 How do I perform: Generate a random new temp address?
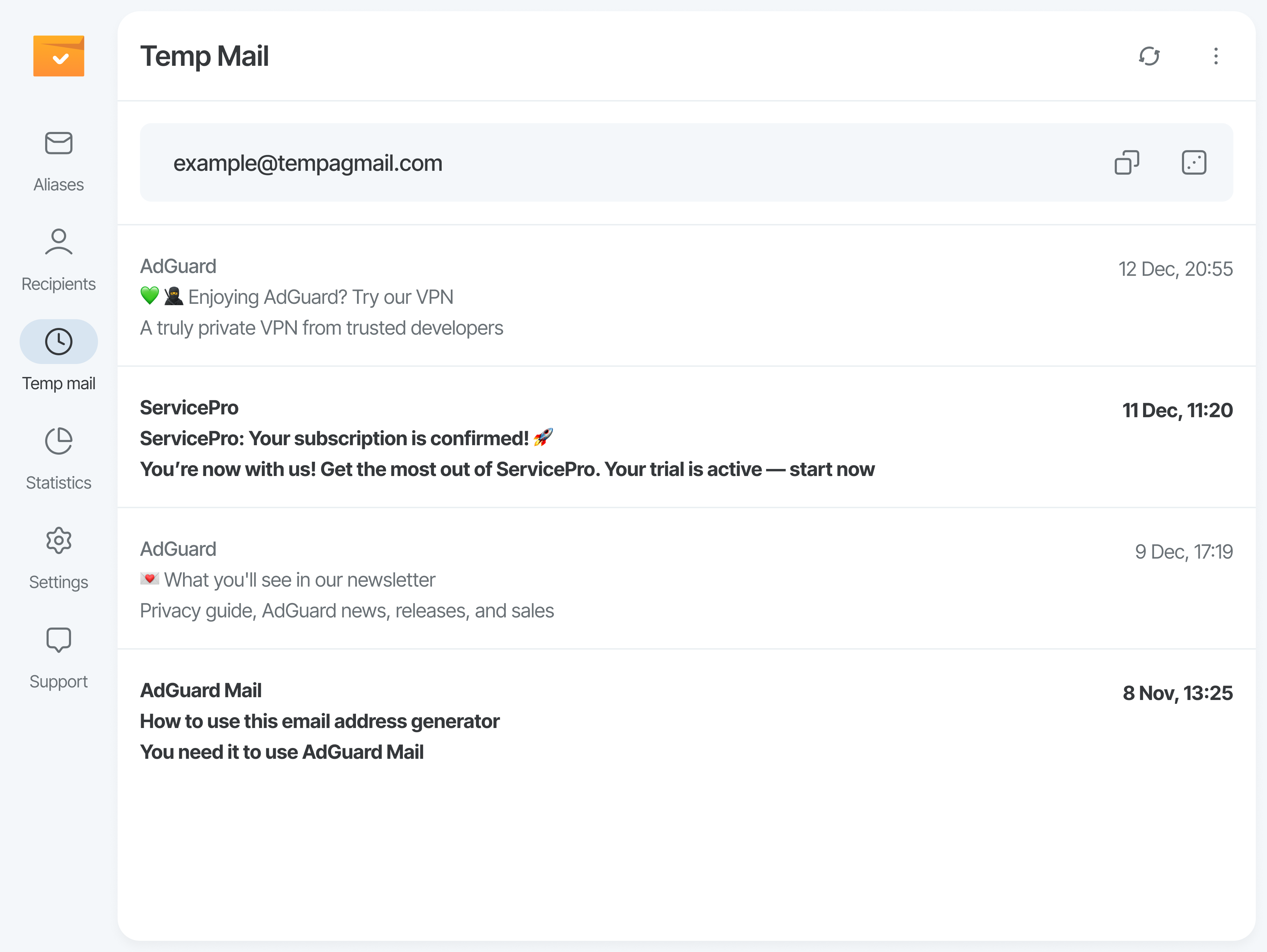[1194, 163]
